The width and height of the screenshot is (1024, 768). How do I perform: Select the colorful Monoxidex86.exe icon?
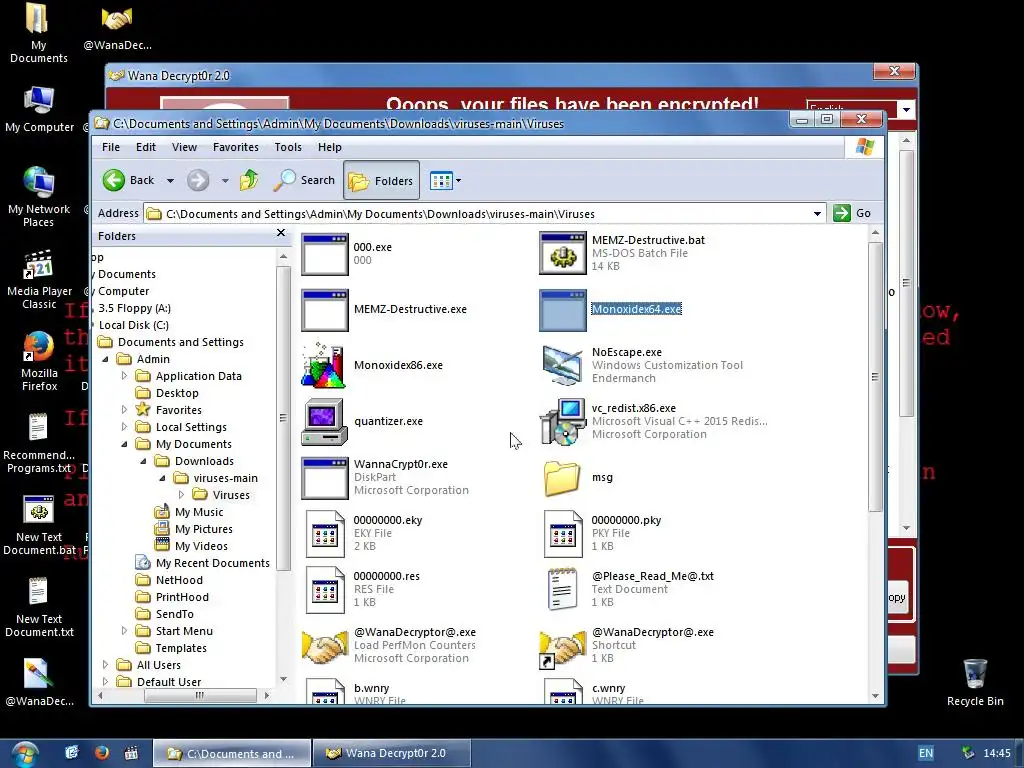[x=323, y=365]
